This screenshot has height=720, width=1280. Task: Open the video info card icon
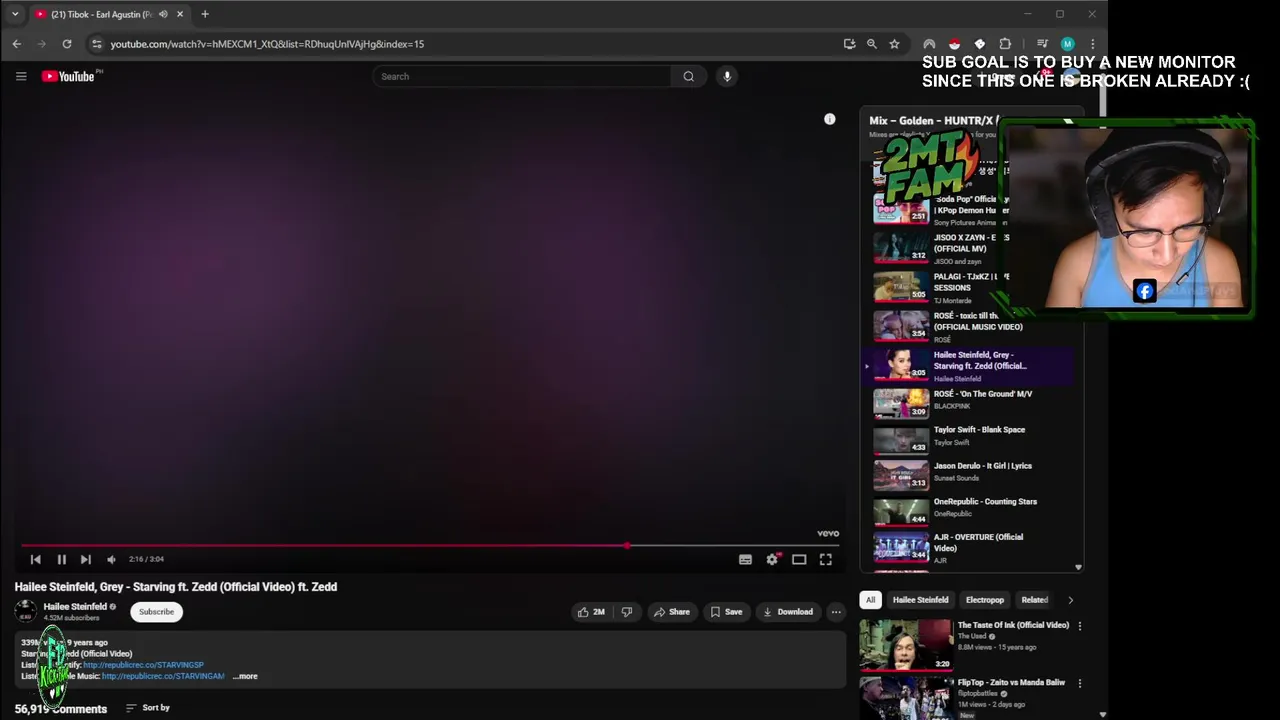[829, 119]
